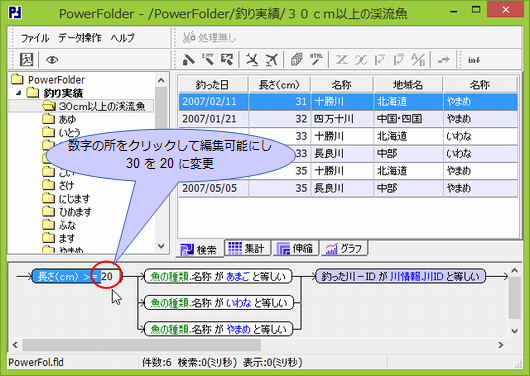530x376 pixels.
Task: Click the length value 32 cell
Action: click(x=280, y=119)
